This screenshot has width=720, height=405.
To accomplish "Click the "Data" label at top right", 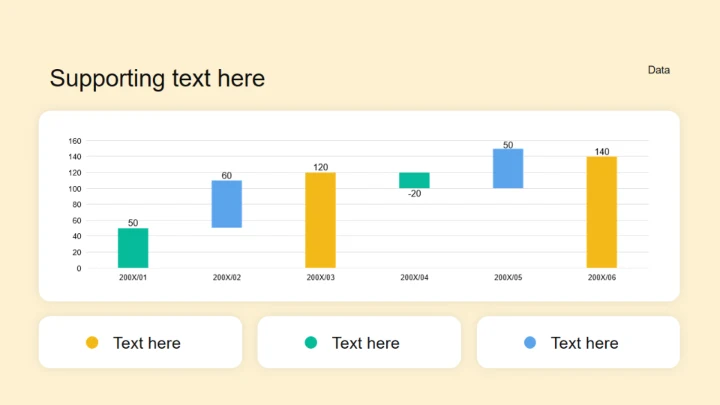I will 659,70.
